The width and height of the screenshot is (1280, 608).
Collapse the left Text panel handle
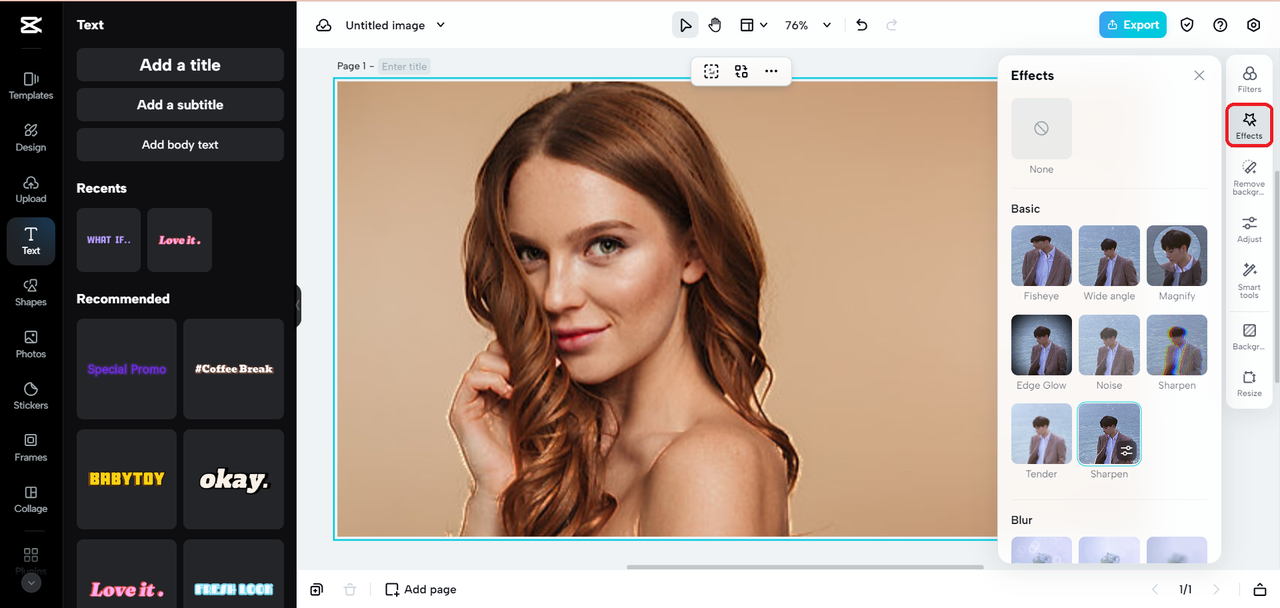(x=298, y=305)
